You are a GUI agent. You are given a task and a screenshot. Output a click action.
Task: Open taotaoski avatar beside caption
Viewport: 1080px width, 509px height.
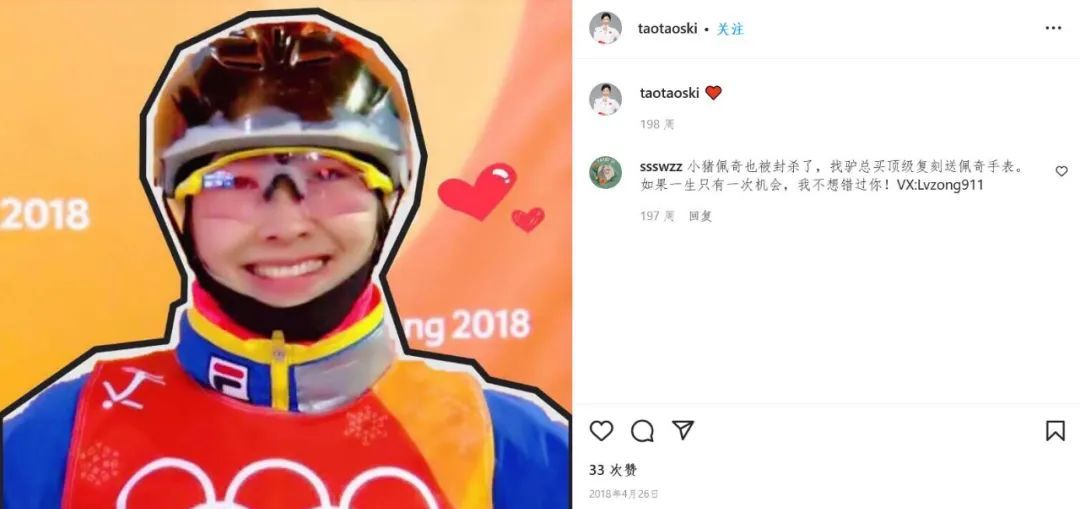[605, 99]
